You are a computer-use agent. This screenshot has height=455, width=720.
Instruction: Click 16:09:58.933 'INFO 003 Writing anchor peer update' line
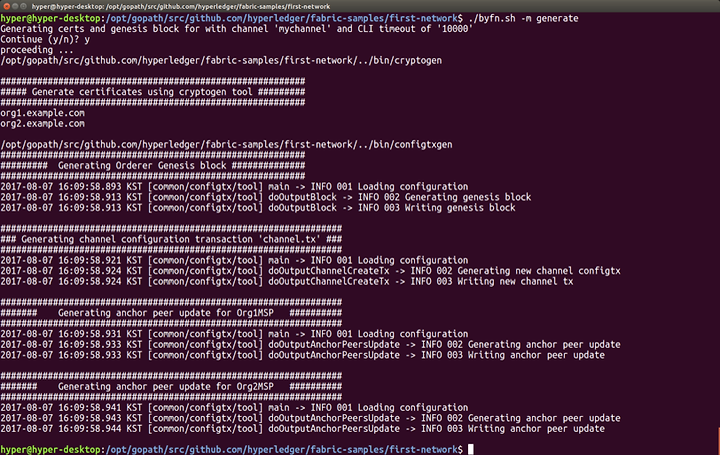point(303,355)
